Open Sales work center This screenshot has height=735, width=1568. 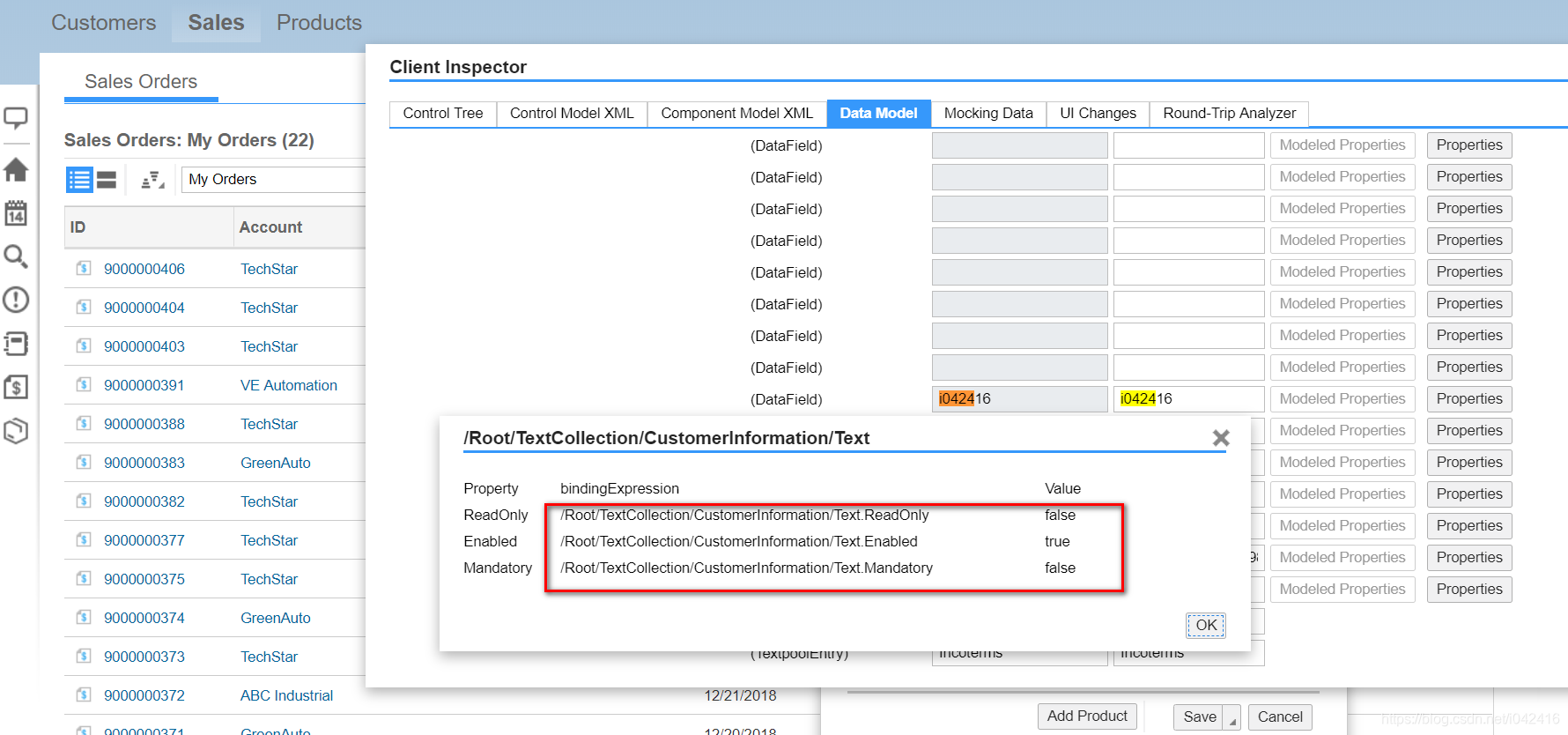pos(216,22)
